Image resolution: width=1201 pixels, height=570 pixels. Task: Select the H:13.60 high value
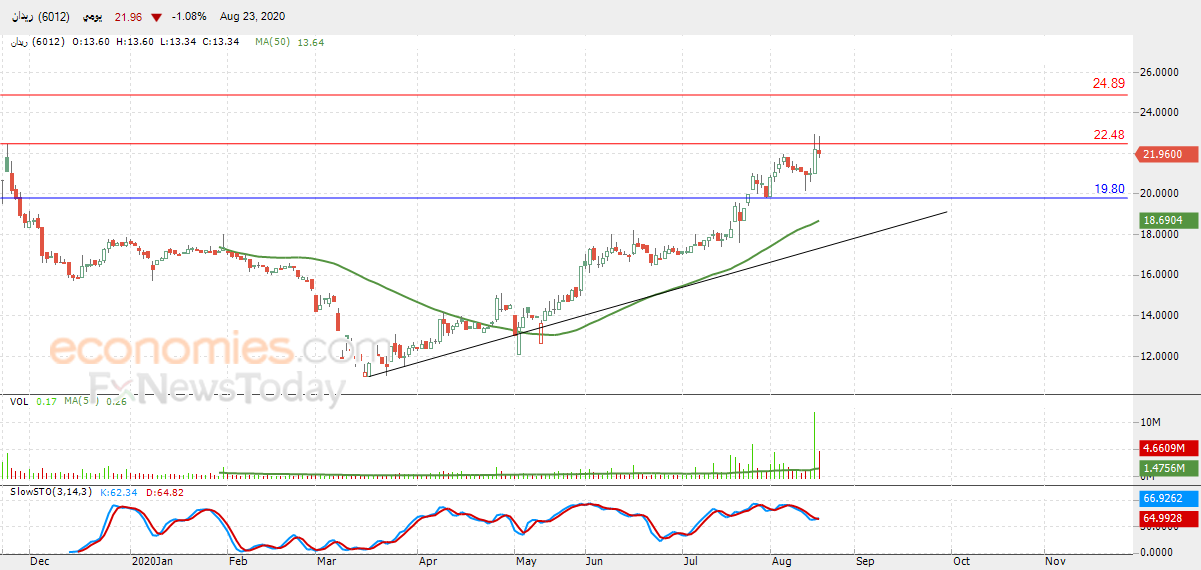pyautogui.click(x=135, y=42)
